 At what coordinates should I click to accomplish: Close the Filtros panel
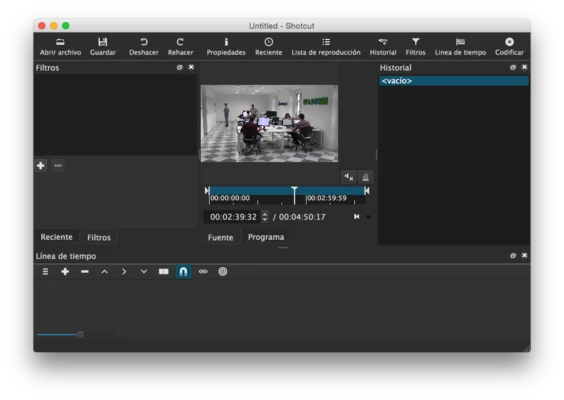(191, 67)
